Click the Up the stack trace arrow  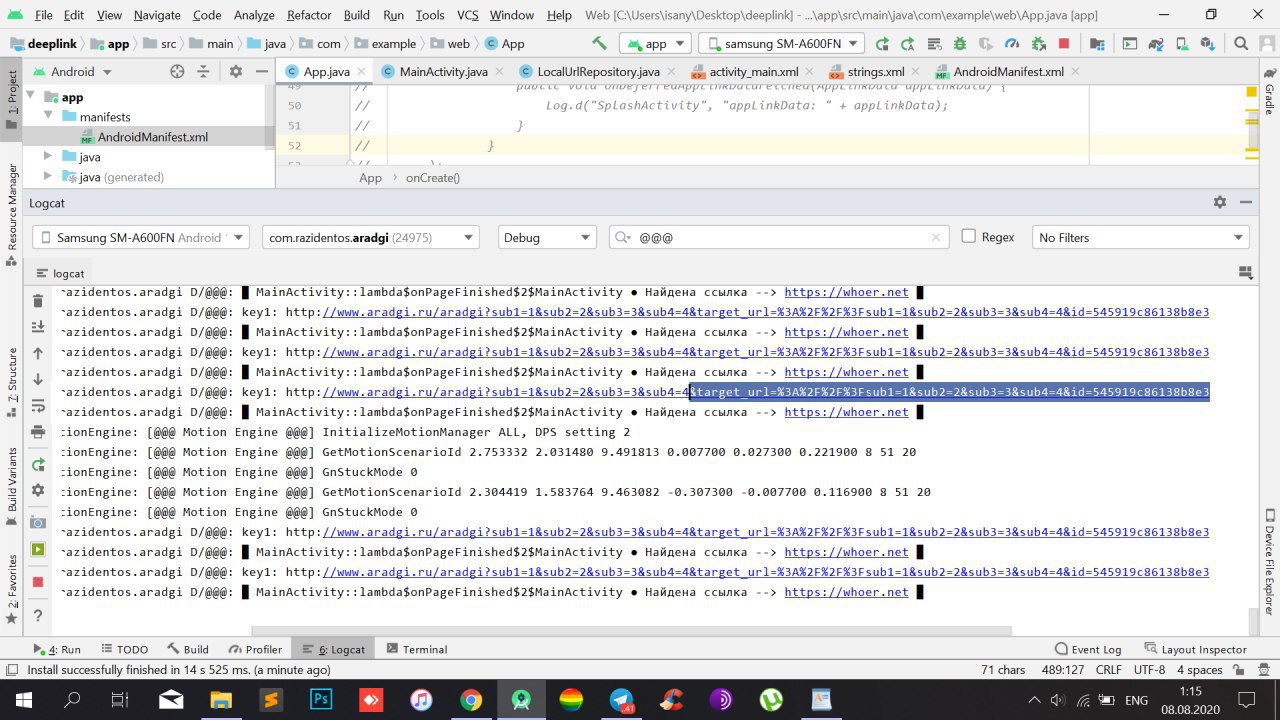pos(38,353)
